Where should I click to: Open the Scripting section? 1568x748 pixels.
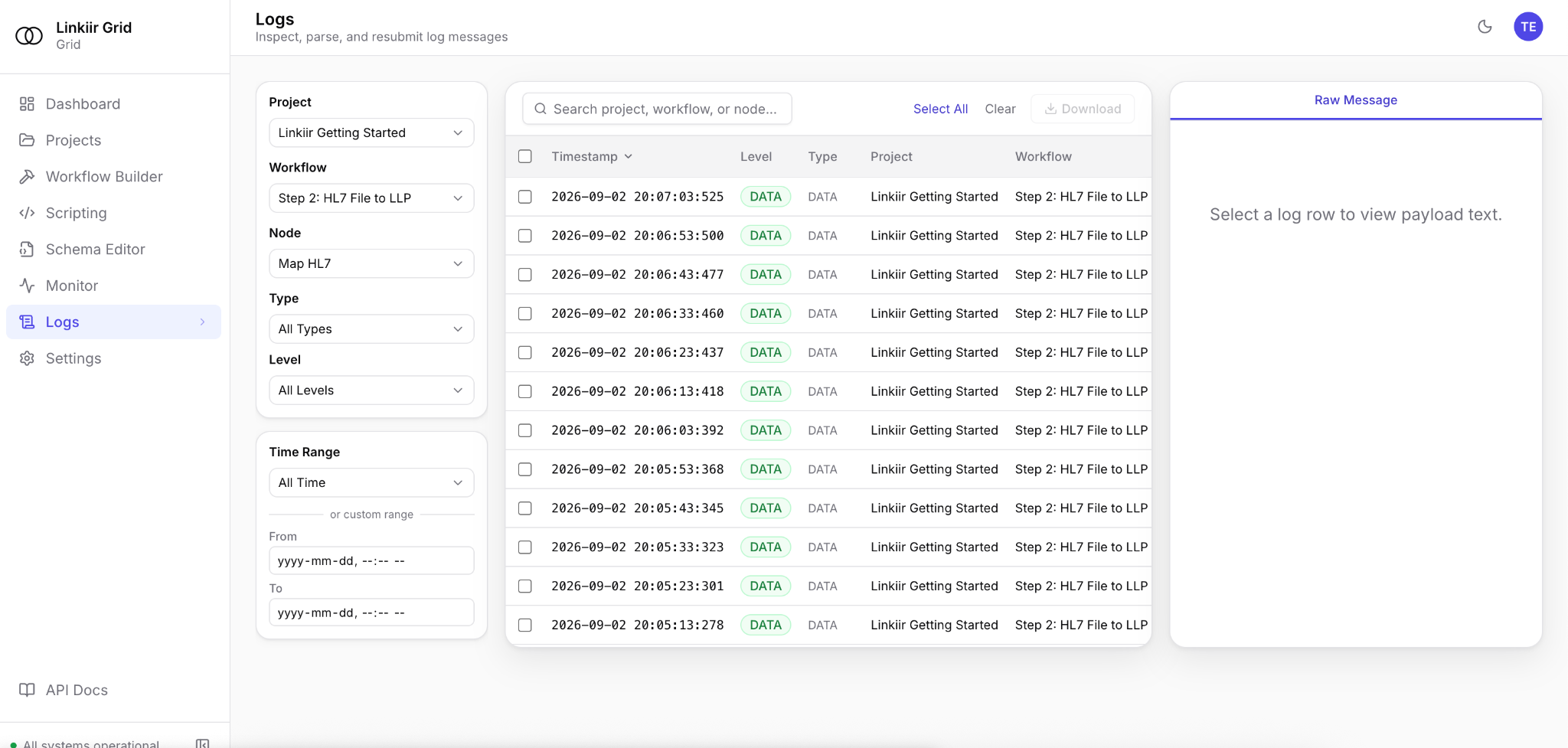(x=113, y=213)
